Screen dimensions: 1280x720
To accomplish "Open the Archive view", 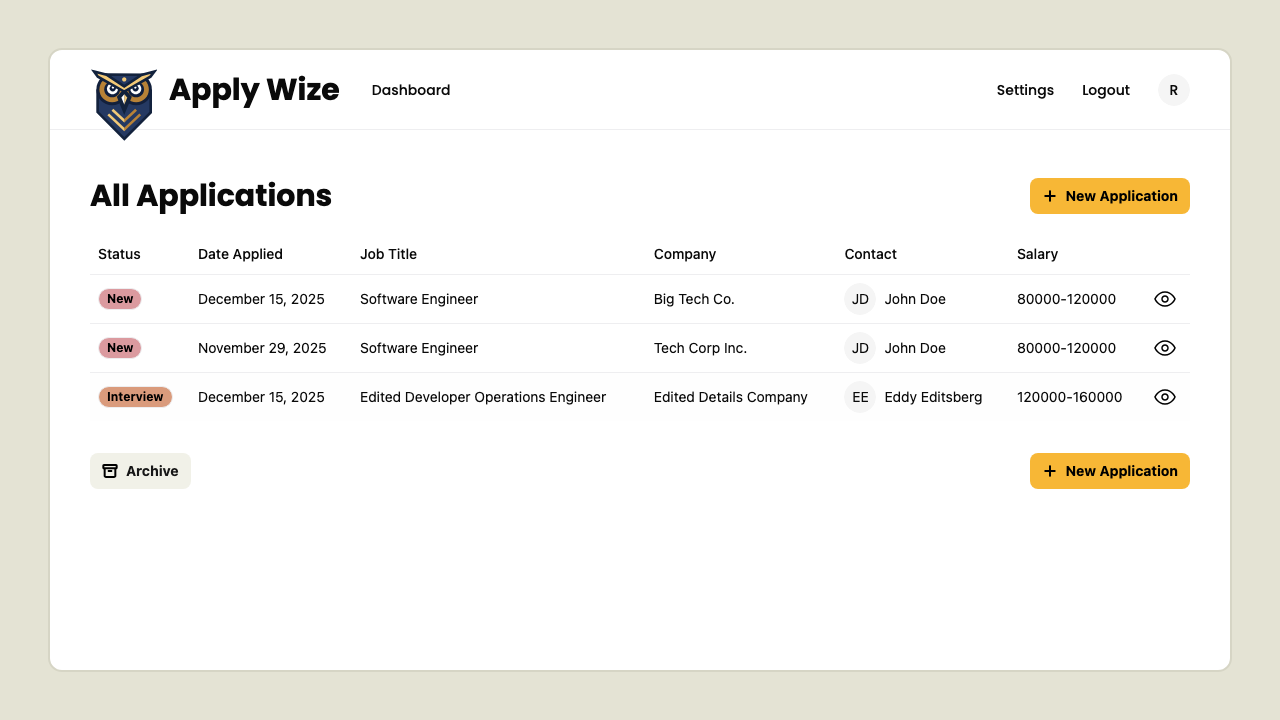I will 140,471.
